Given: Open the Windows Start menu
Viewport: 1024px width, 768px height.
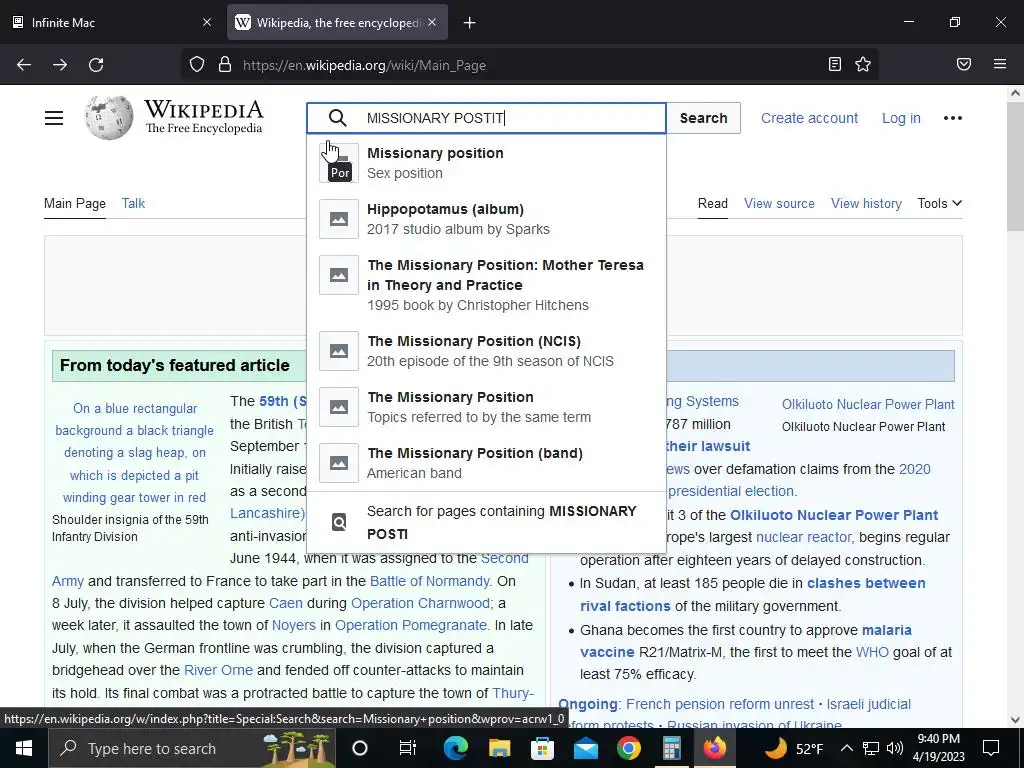Looking at the screenshot, I should [24, 748].
